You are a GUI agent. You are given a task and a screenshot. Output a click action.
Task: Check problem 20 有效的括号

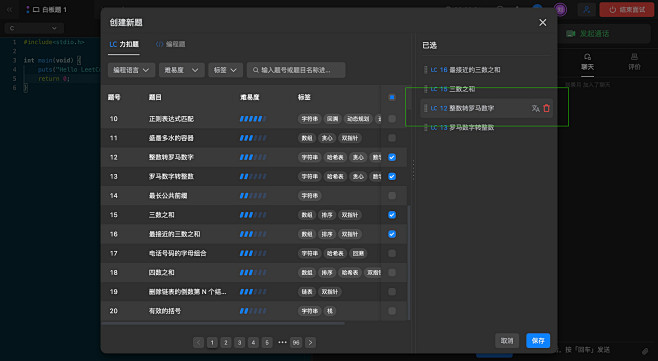coord(392,311)
